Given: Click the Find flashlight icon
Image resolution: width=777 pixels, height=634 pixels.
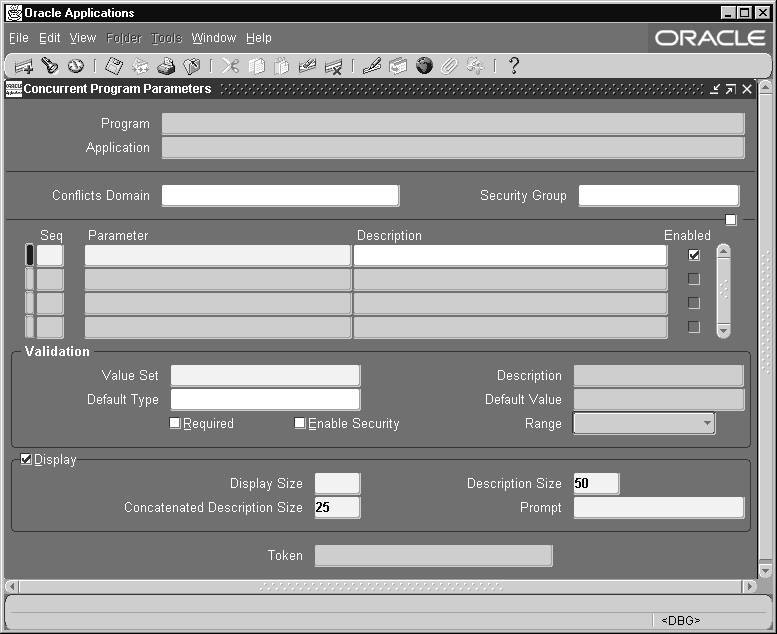Looking at the screenshot, I should tap(50, 66).
